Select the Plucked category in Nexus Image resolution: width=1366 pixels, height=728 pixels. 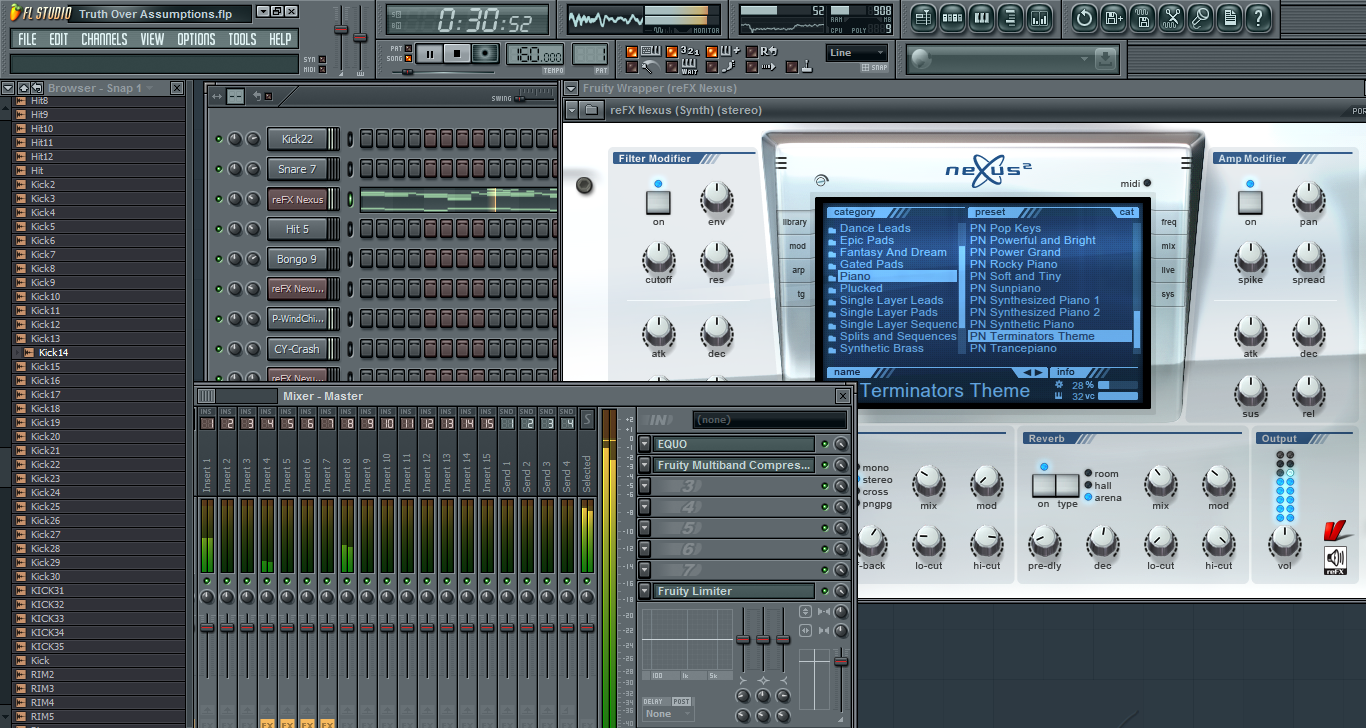click(861, 288)
